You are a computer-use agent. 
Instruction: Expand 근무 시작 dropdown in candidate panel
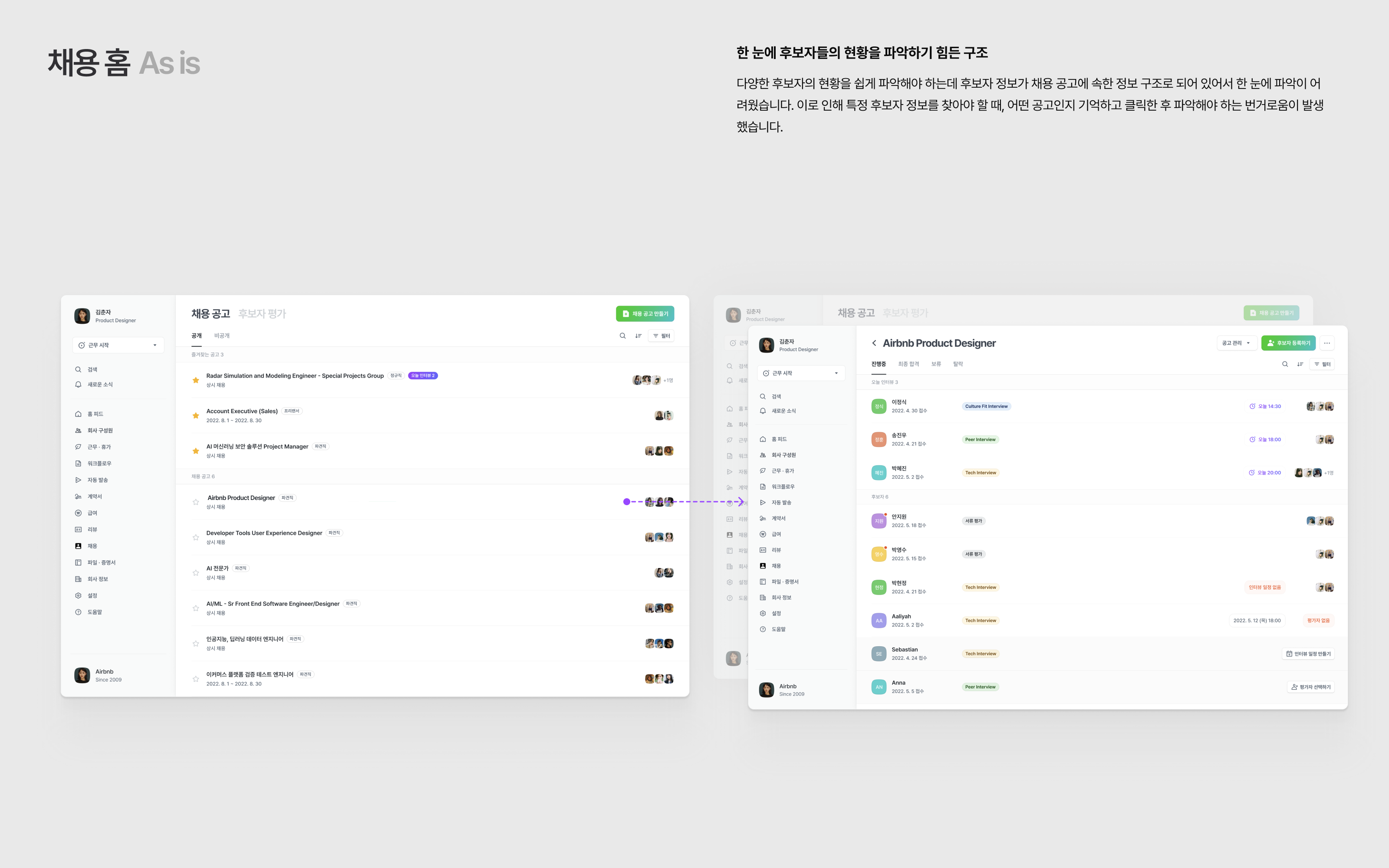(x=801, y=373)
